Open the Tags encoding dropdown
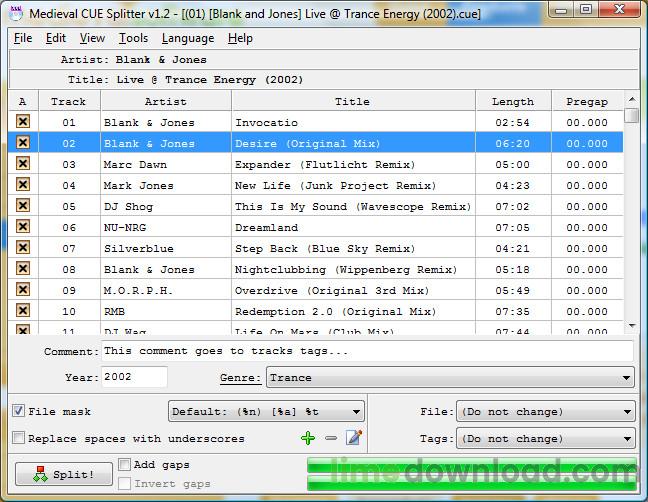The width and height of the screenshot is (648, 502). [x=545, y=438]
